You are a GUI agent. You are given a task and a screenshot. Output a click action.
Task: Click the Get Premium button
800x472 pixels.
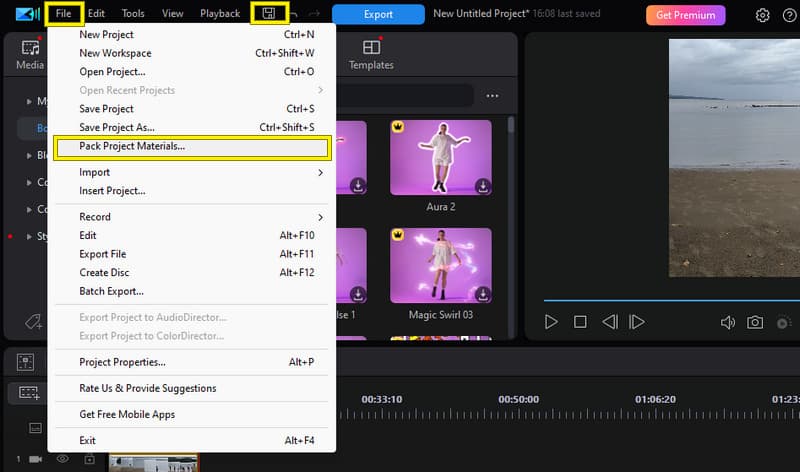point(685,15)
